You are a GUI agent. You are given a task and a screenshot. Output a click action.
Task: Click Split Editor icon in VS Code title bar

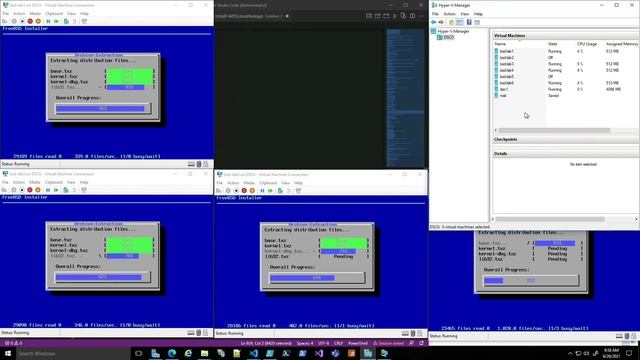pyautogui.click(x=413, y=16)
